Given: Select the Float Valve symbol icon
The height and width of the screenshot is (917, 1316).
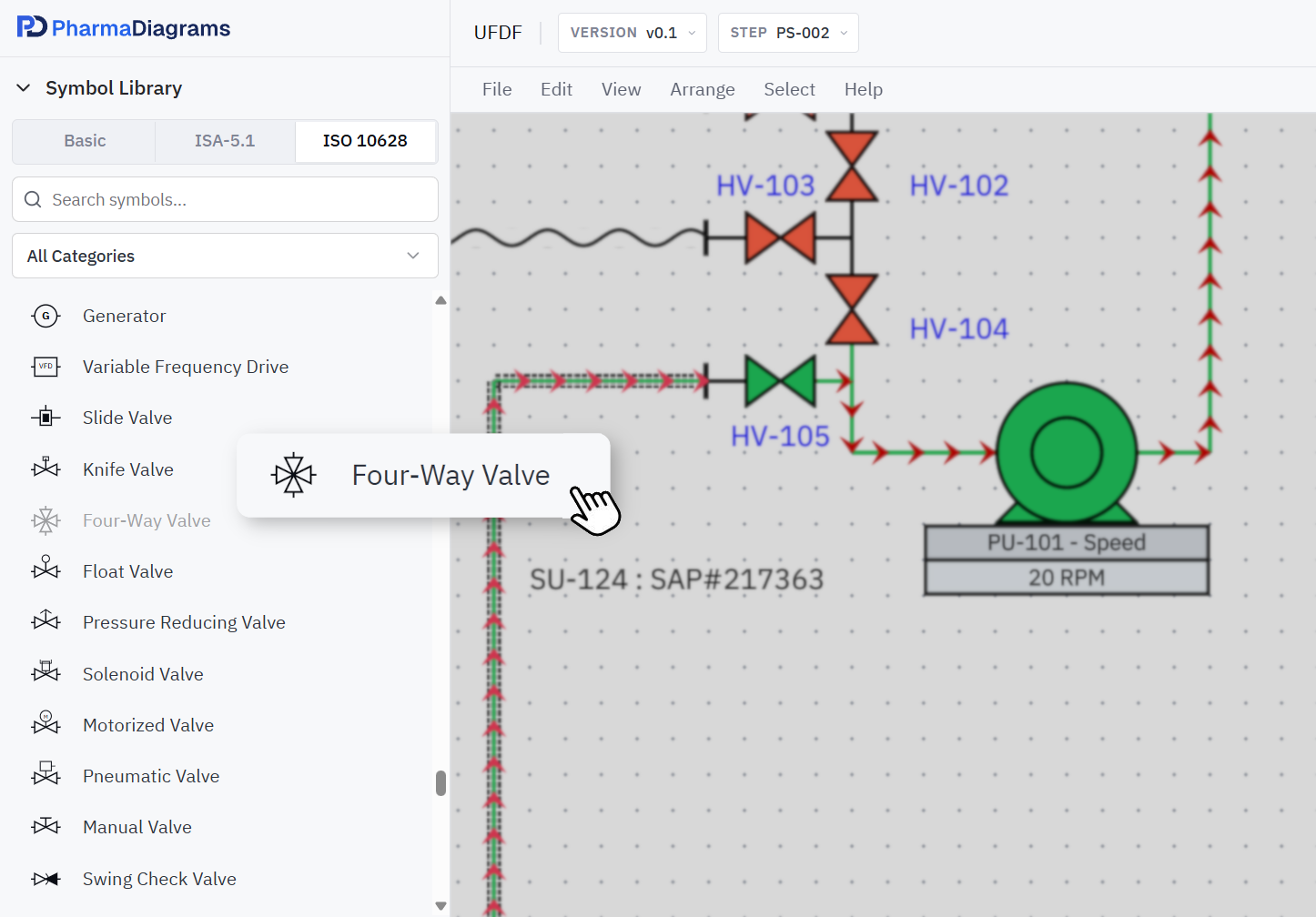Looking at the screenshot, I should 46,570.
